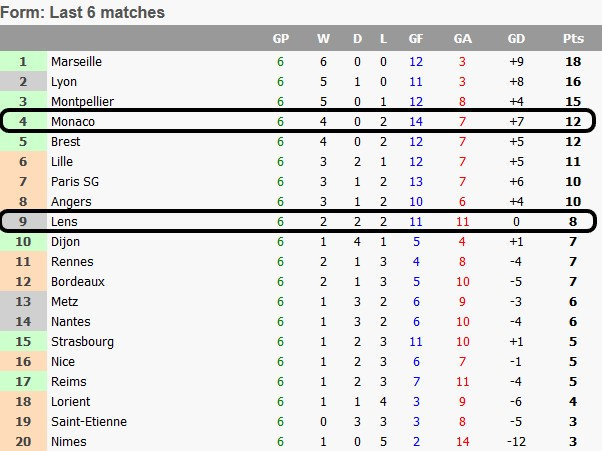Click the Strasbourg team name
This screenshot has height=451, width=602.
coord(81,342)
